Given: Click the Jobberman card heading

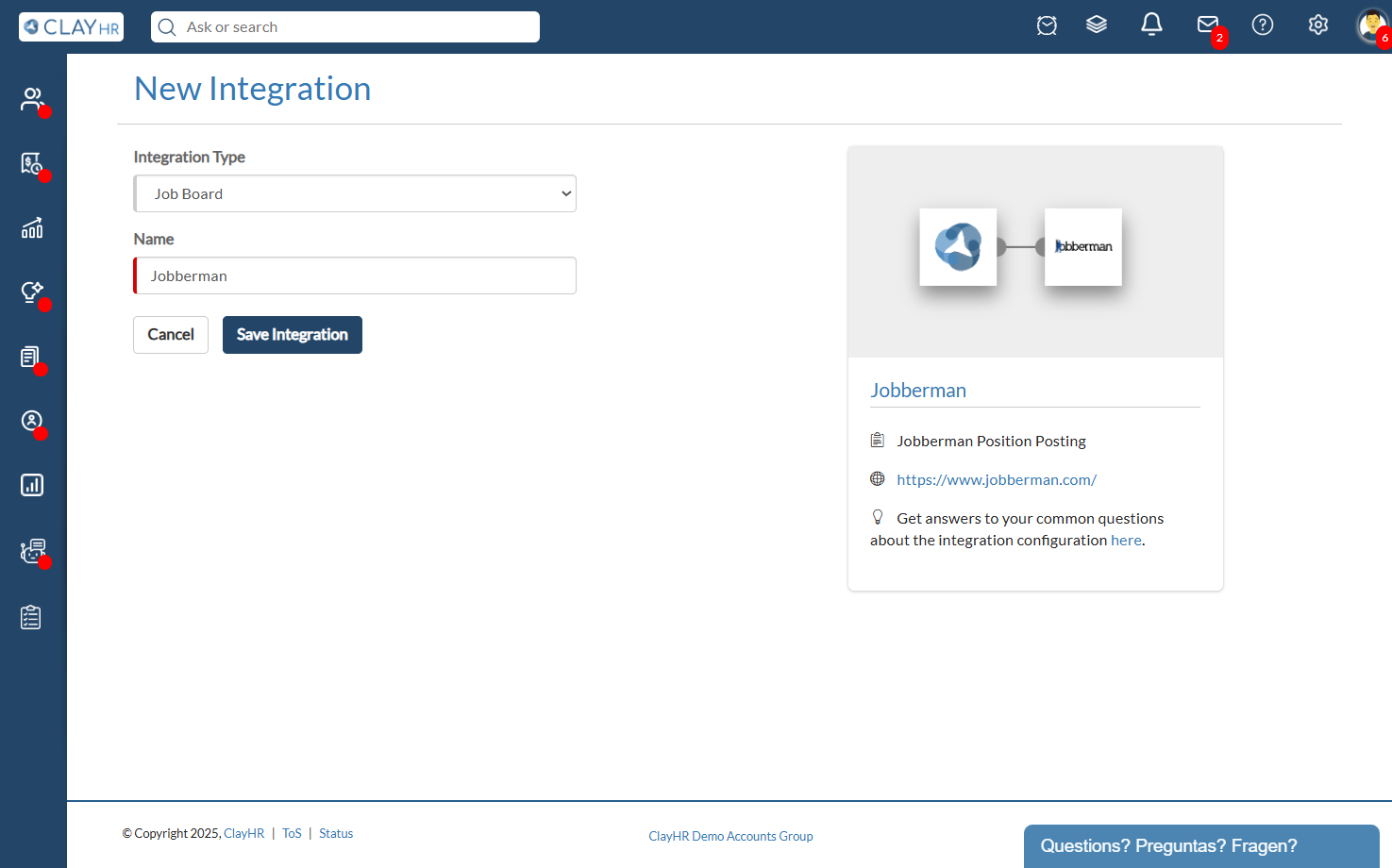Looking at the screenshot, I should (x=918, y=391).
